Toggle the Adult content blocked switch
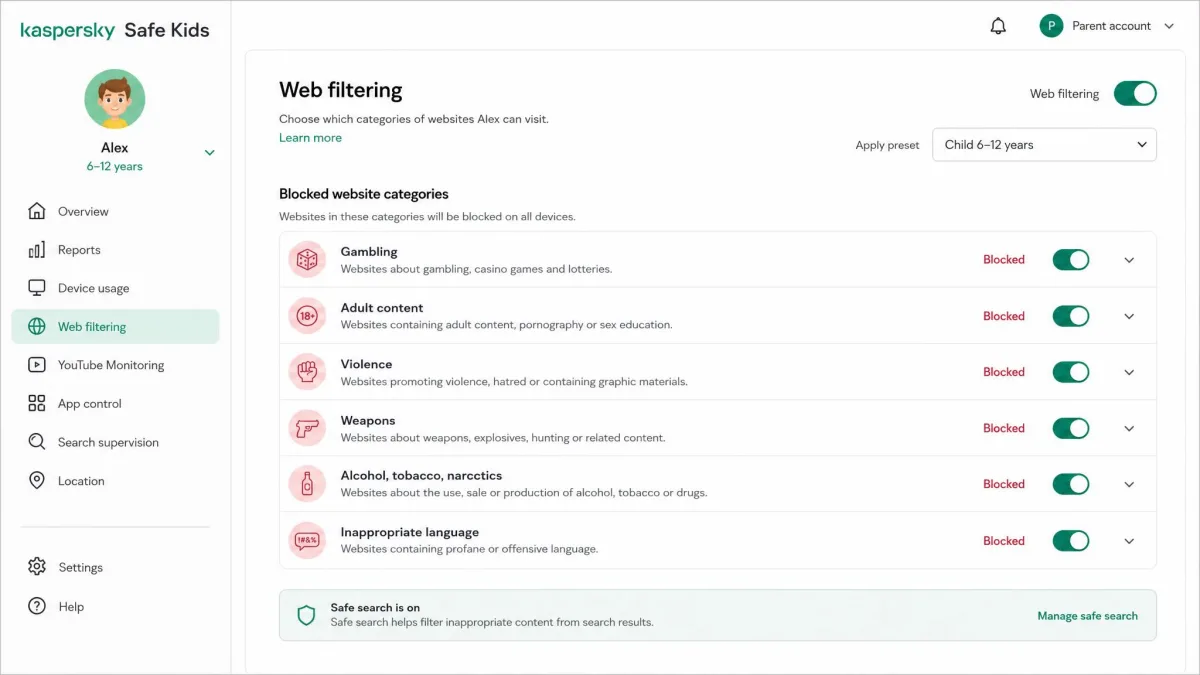This screenshot has width=1200, height=675. point(1070,316)
